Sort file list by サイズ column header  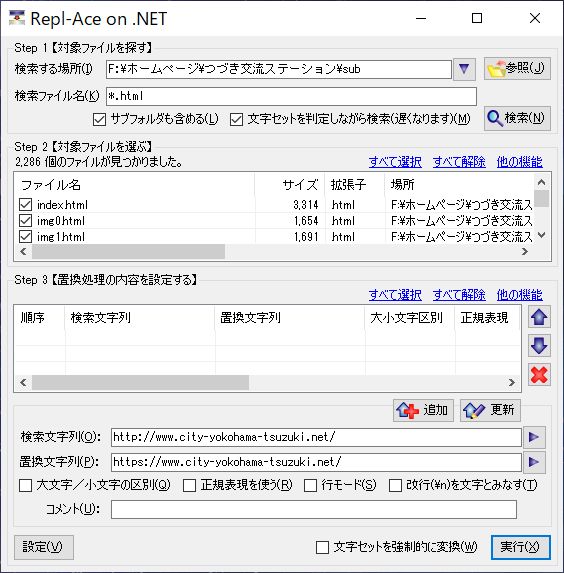point(289,185)
